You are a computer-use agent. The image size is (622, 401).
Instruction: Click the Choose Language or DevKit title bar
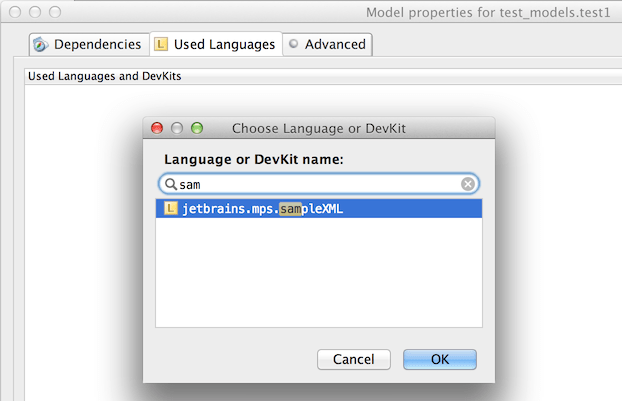pyautogui.click(x=319, y=129)
